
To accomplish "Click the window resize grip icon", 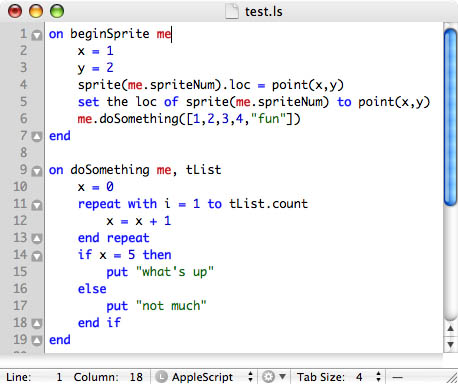I will [x=452, y=378].
